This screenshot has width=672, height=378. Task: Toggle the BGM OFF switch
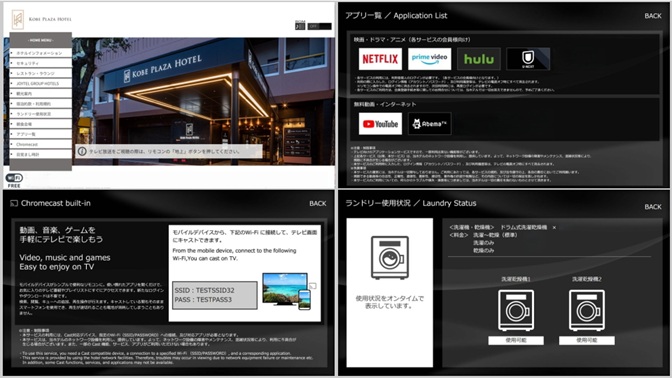[x=319, y=26]
